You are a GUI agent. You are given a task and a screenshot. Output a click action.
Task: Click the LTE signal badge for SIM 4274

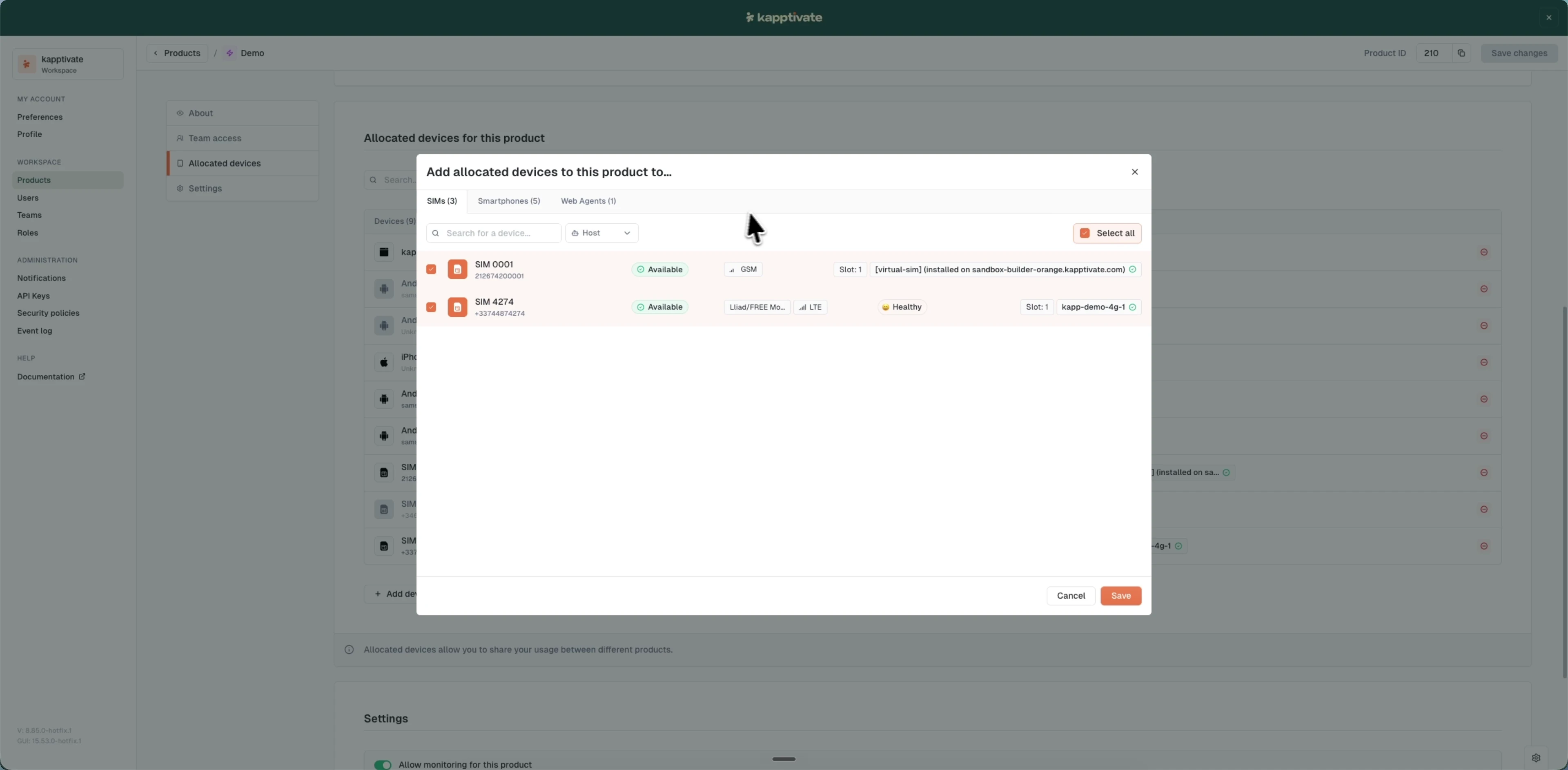810,307
